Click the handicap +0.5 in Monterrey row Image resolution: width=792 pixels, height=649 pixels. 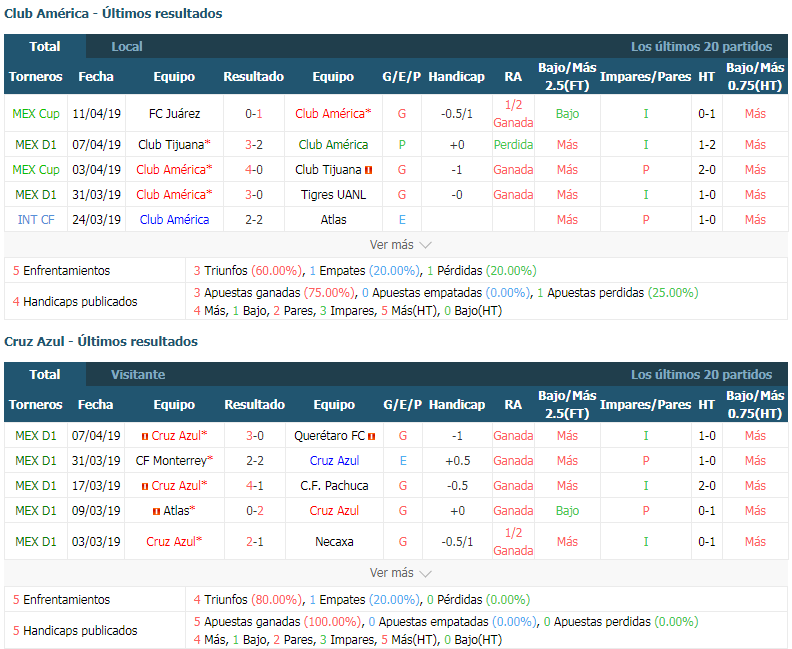click(x=458, y=461)
